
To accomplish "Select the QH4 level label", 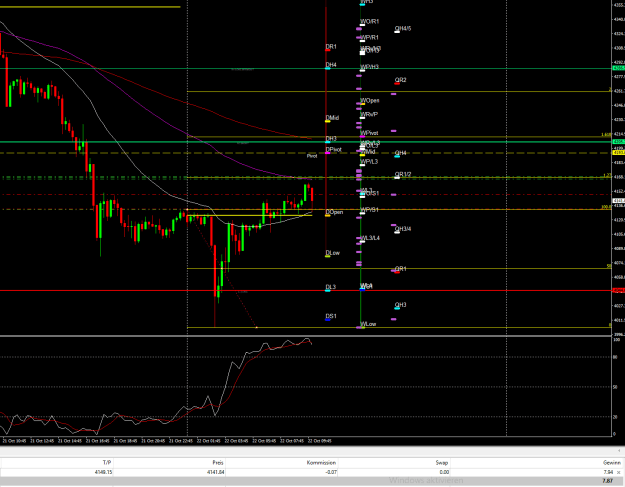I will 400,153.
